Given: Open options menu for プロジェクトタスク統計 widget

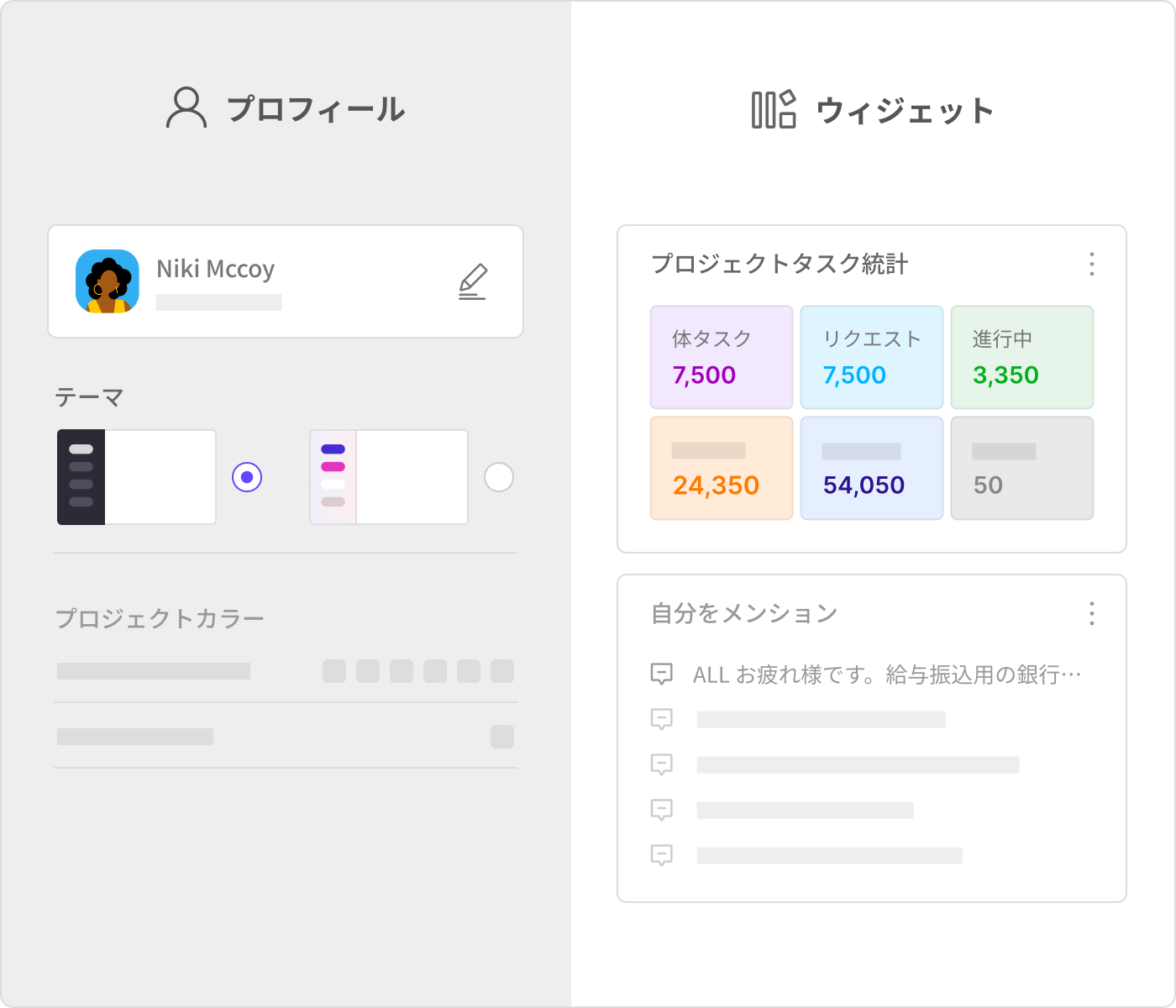Looking at the screenshot, I should pos(1091,264).
